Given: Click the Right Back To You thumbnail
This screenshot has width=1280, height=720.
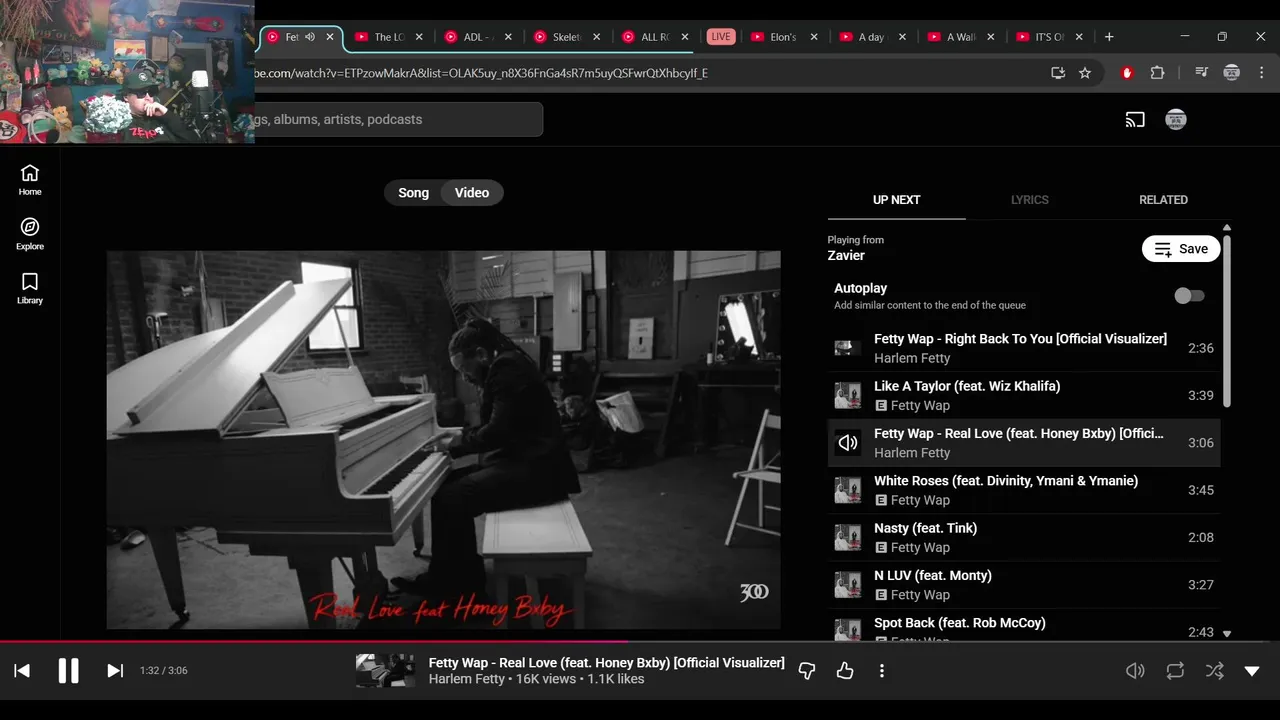Looking at the screenshot, I should (x=848, y=348).
